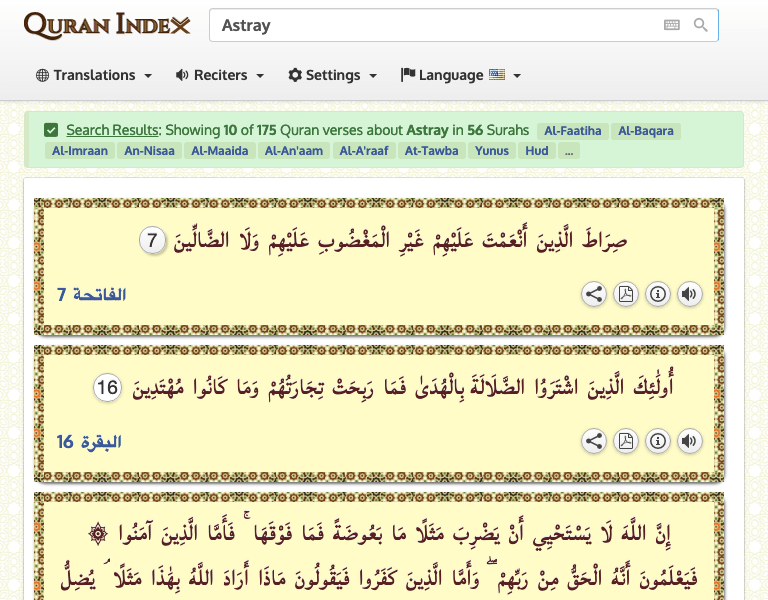Viewport: 768px width, 600px height.
Task: Toggle the green Search Results checkbox
Action: (x=51, y=130)
